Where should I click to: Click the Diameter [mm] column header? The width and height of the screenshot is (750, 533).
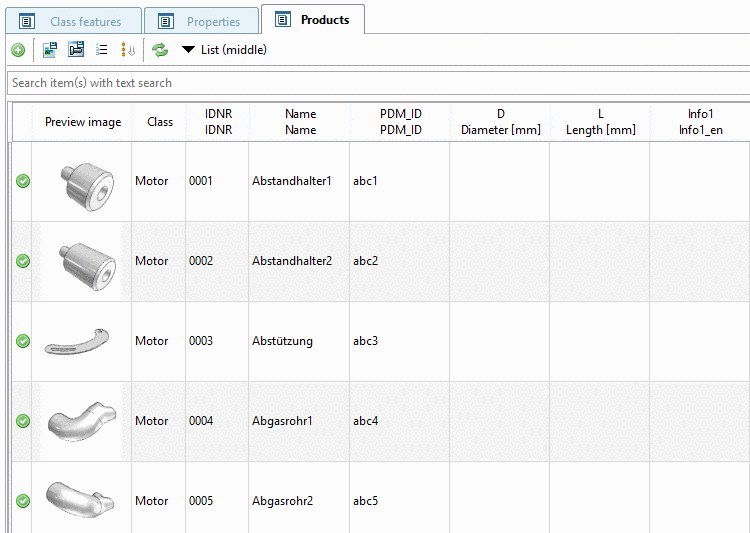tap(501, 122)
